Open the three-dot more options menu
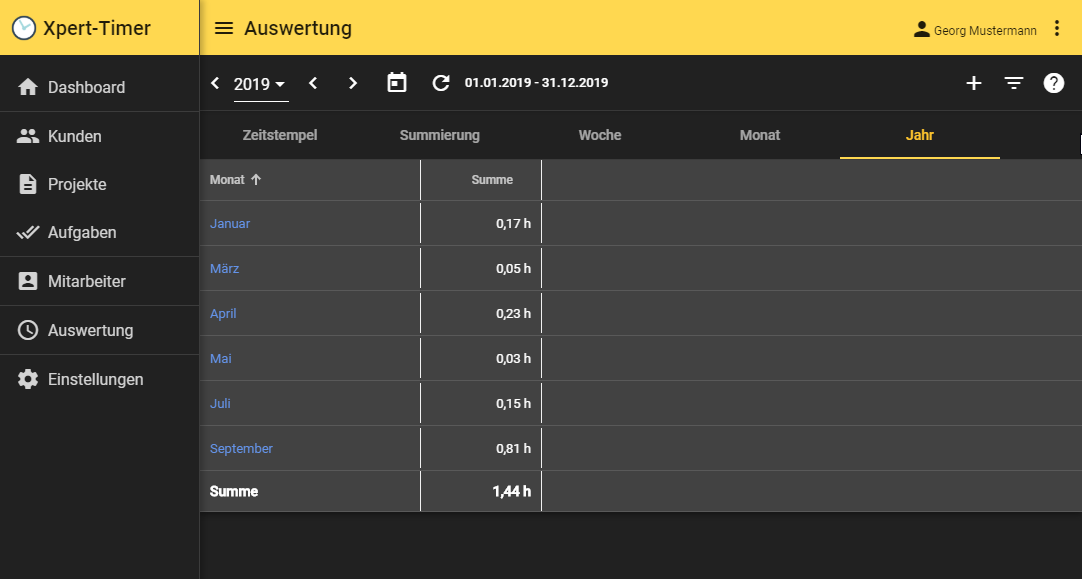The image size is (1082, 579). (1057, 29)
